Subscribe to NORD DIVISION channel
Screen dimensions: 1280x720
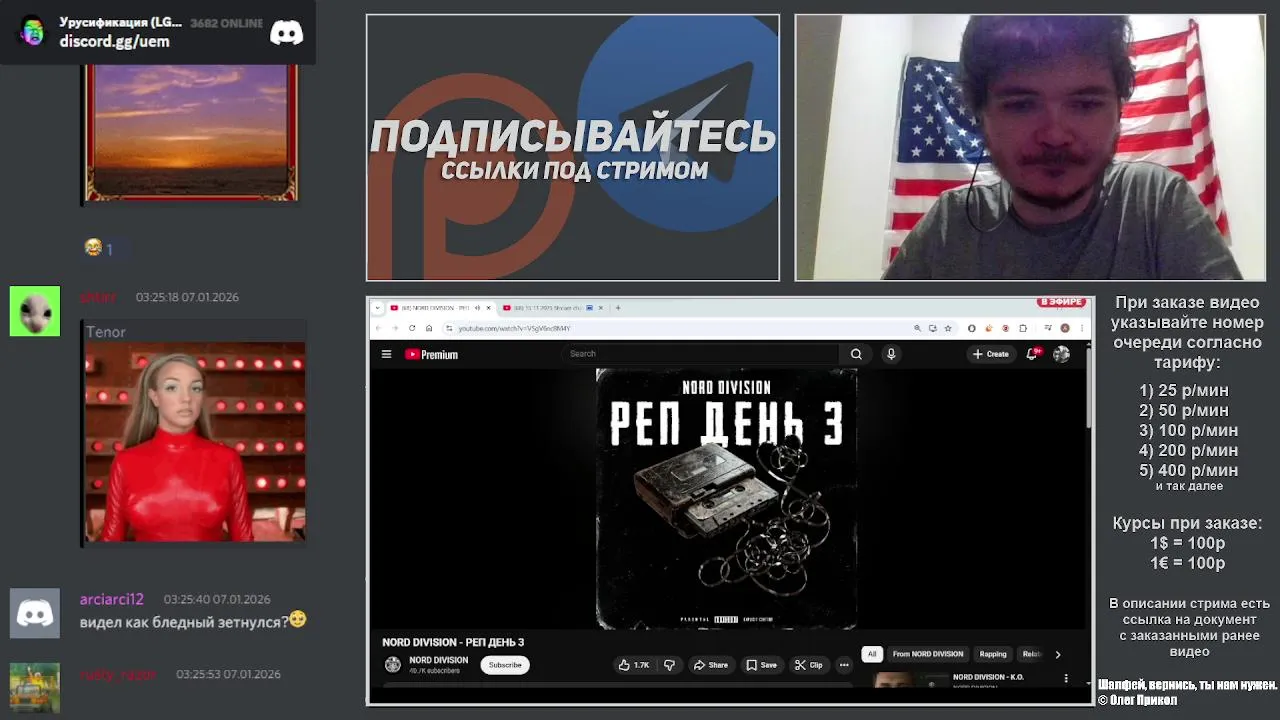point(505,665)
